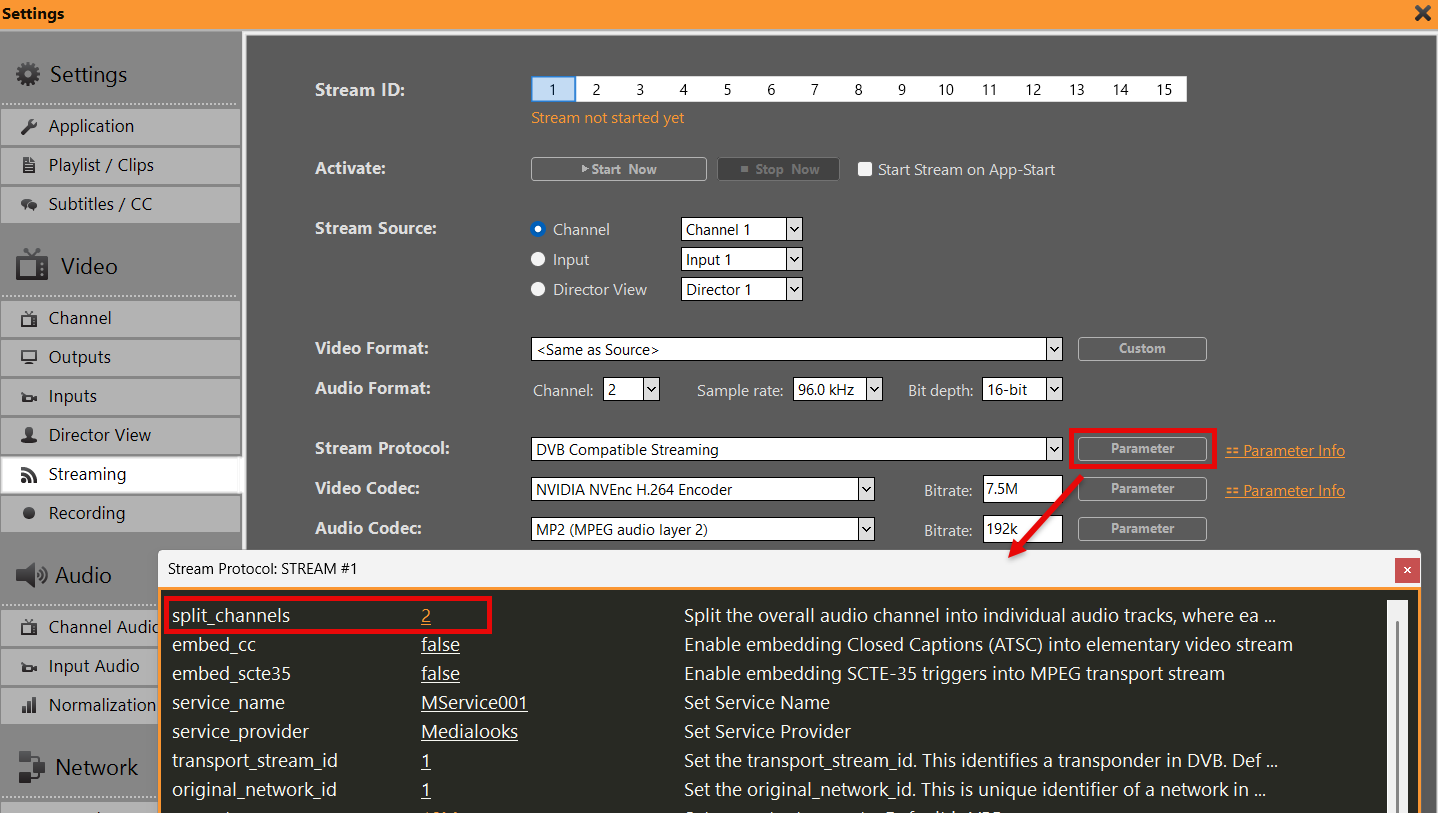Click the Outputs monitor icon
This screenshot has height=813, width=1438.
pyautogui.click(x=29, y=358)
